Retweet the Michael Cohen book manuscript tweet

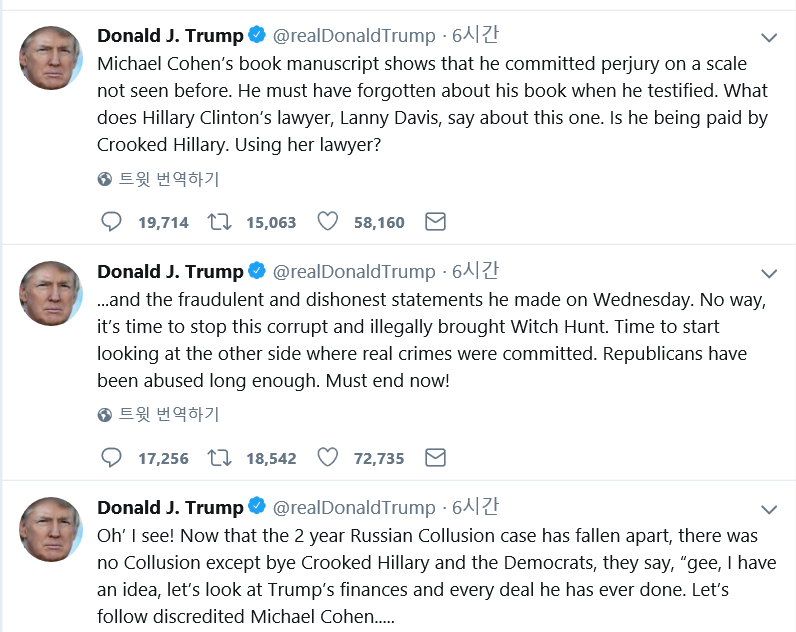(218, 222)
